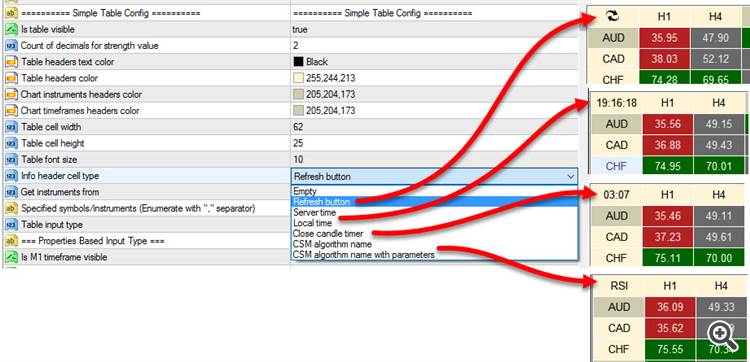Click the value '10' for table font size
The height and width of the screenshot is (362, 750).
(298, 160)
